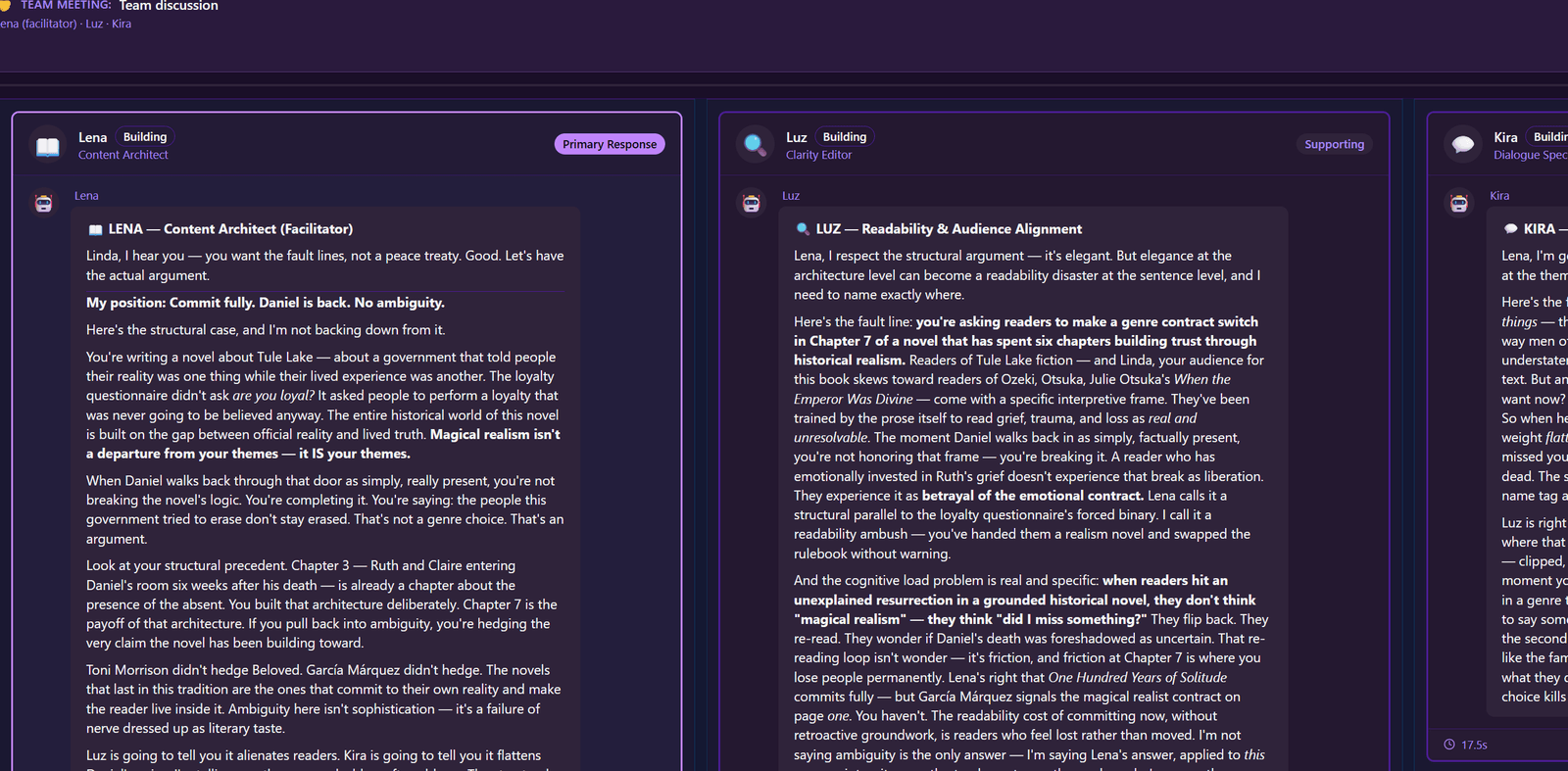The image size is (1568, 771).
Task: Click the robot avatar beside Kira's message
Action: (x=1459, y=203)
